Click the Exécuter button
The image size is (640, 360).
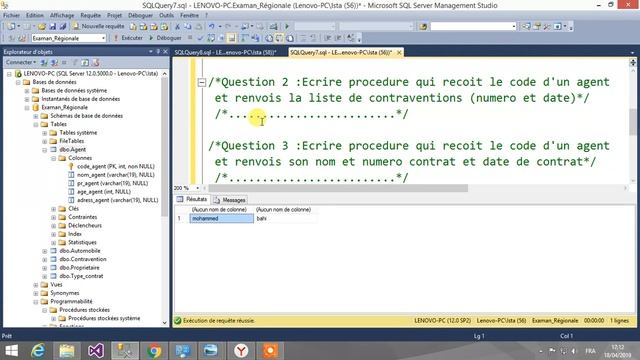pyautogui.click(x=128, y=38)
